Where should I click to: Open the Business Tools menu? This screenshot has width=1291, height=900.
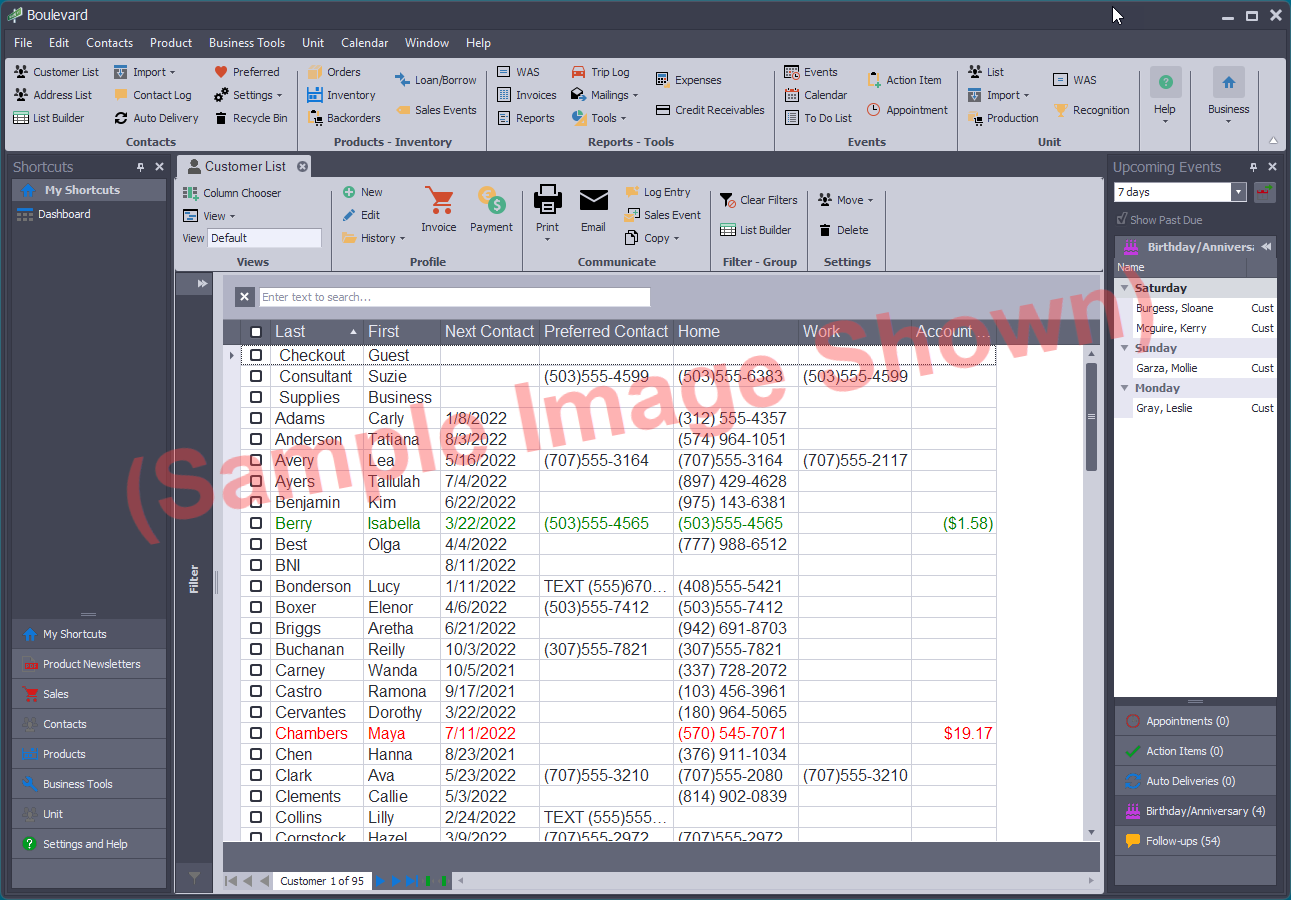click(247, 43)
